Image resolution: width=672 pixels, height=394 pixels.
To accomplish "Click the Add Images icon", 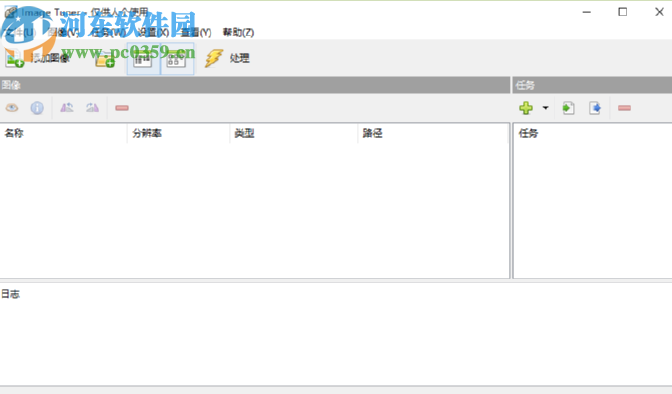I will click(x=14, y=59).
